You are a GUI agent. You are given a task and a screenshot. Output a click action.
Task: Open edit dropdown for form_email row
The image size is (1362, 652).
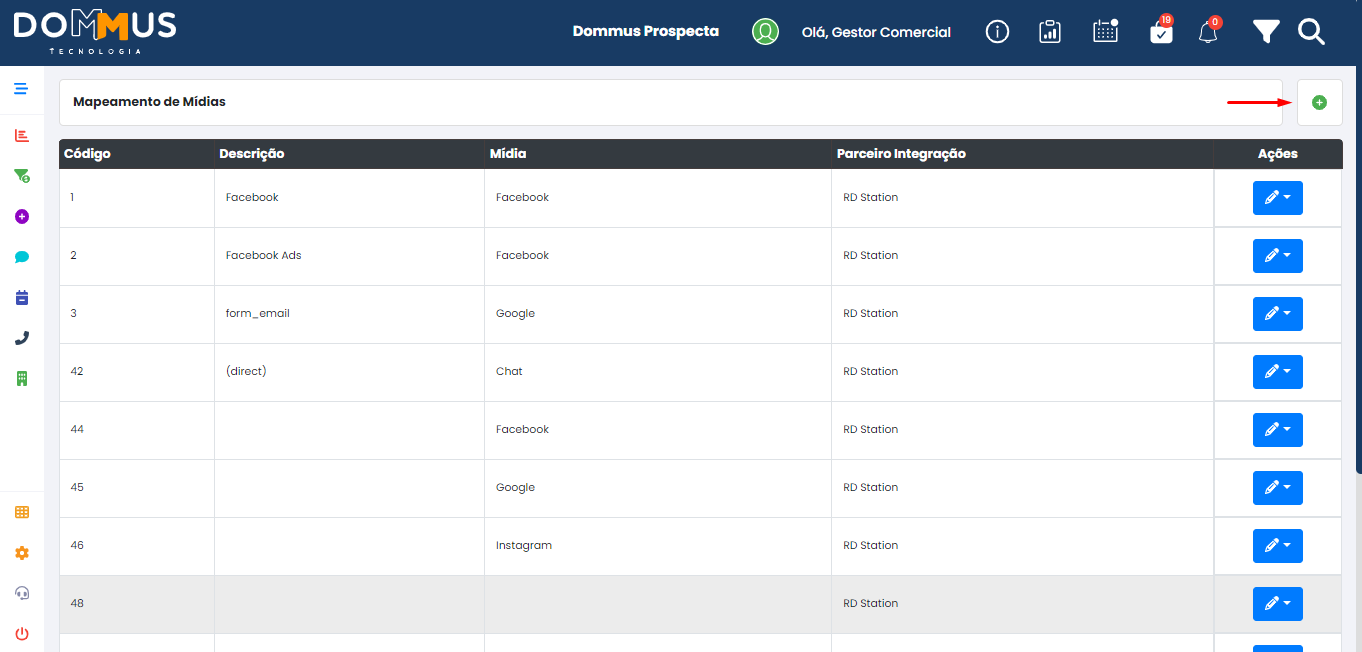pos(1278,314)
